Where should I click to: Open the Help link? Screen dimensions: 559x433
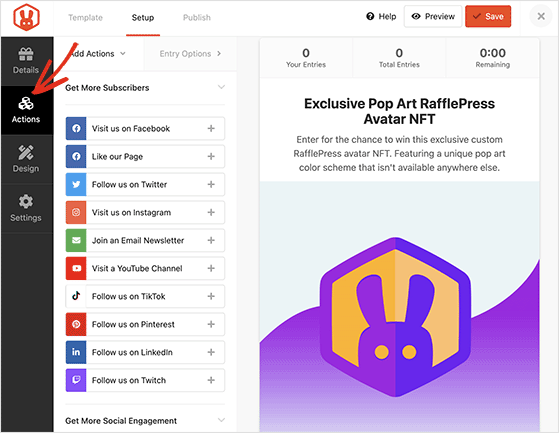click(x=381, y=16)
